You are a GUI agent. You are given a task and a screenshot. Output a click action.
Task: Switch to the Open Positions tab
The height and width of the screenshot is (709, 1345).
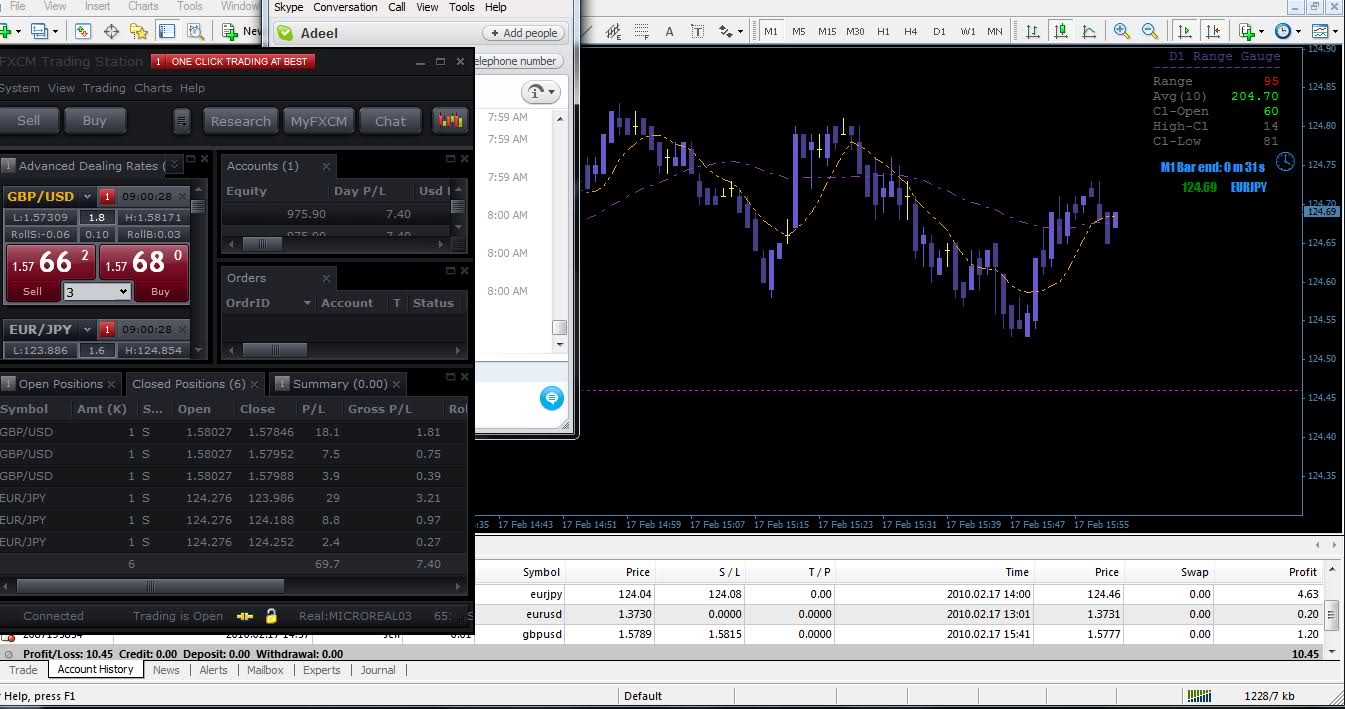[60, 384]
